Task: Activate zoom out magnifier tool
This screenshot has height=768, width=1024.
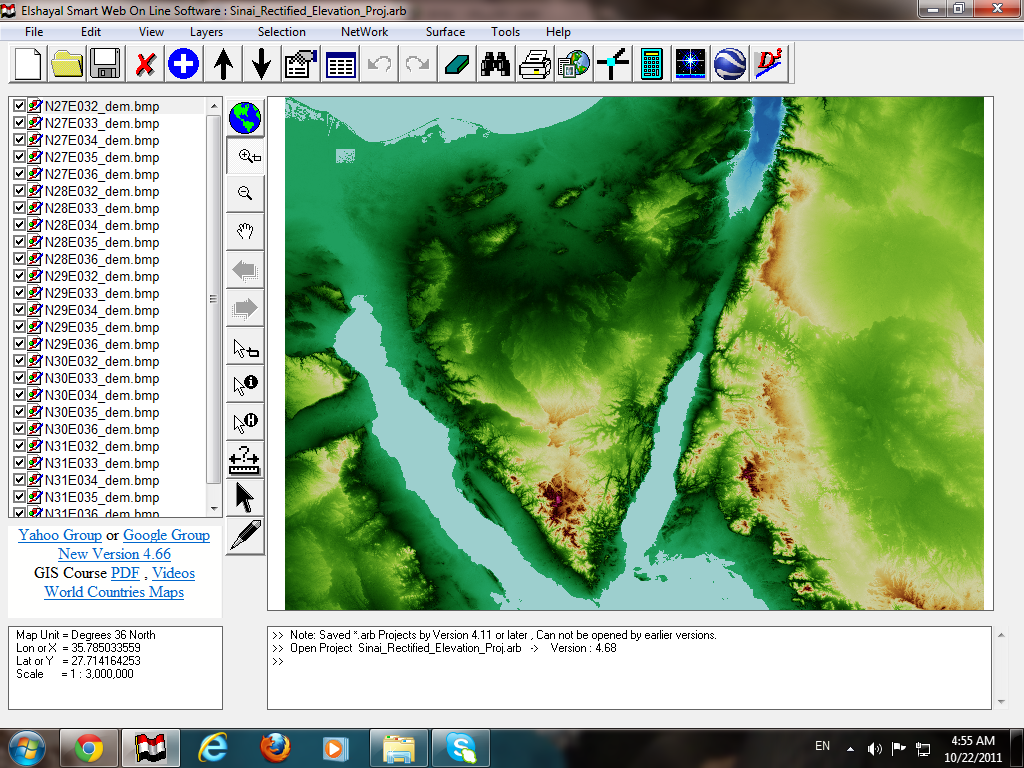Action: (246, 194)
